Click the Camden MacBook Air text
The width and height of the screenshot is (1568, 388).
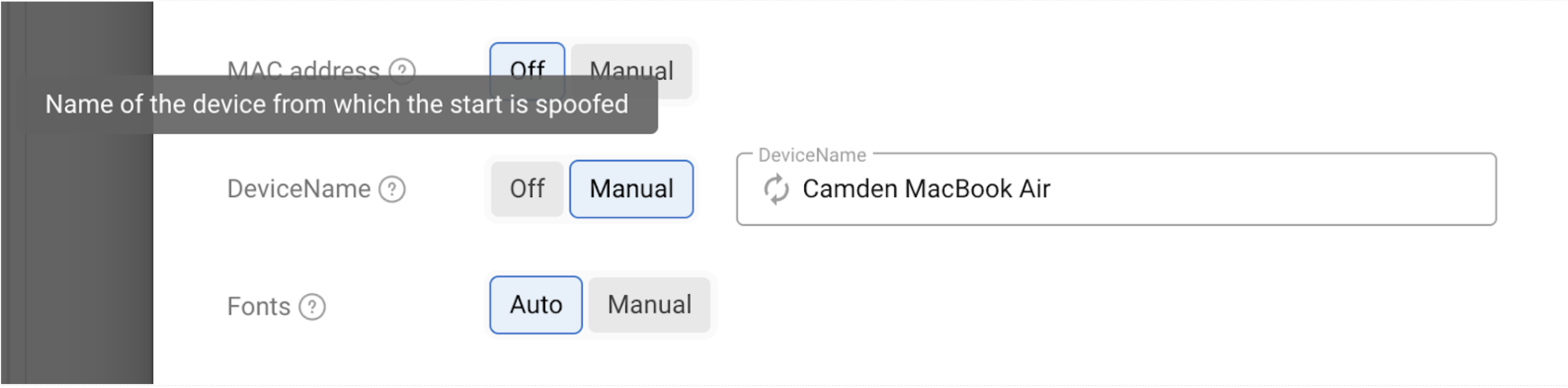(x=926, y=189)
